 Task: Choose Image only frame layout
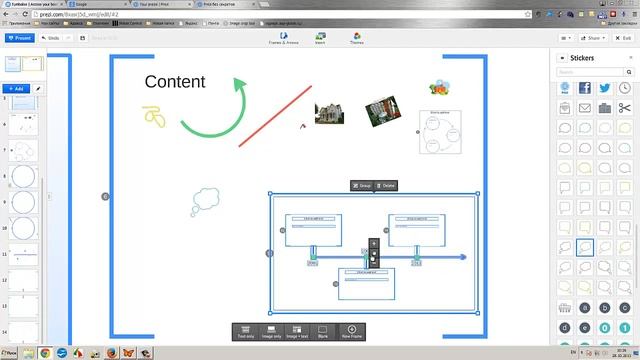(x=271, y=332)
